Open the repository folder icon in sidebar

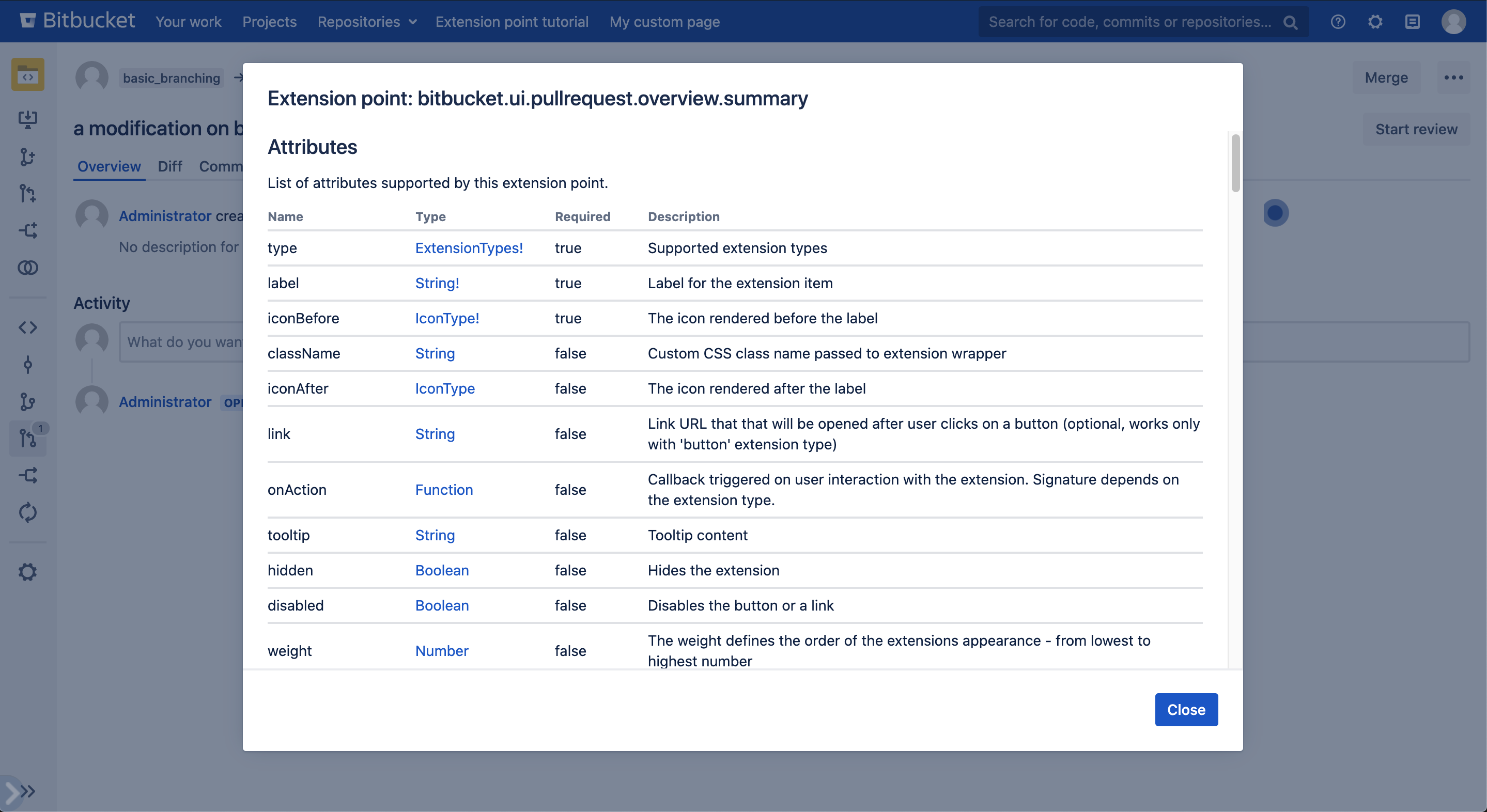(28, 74)
